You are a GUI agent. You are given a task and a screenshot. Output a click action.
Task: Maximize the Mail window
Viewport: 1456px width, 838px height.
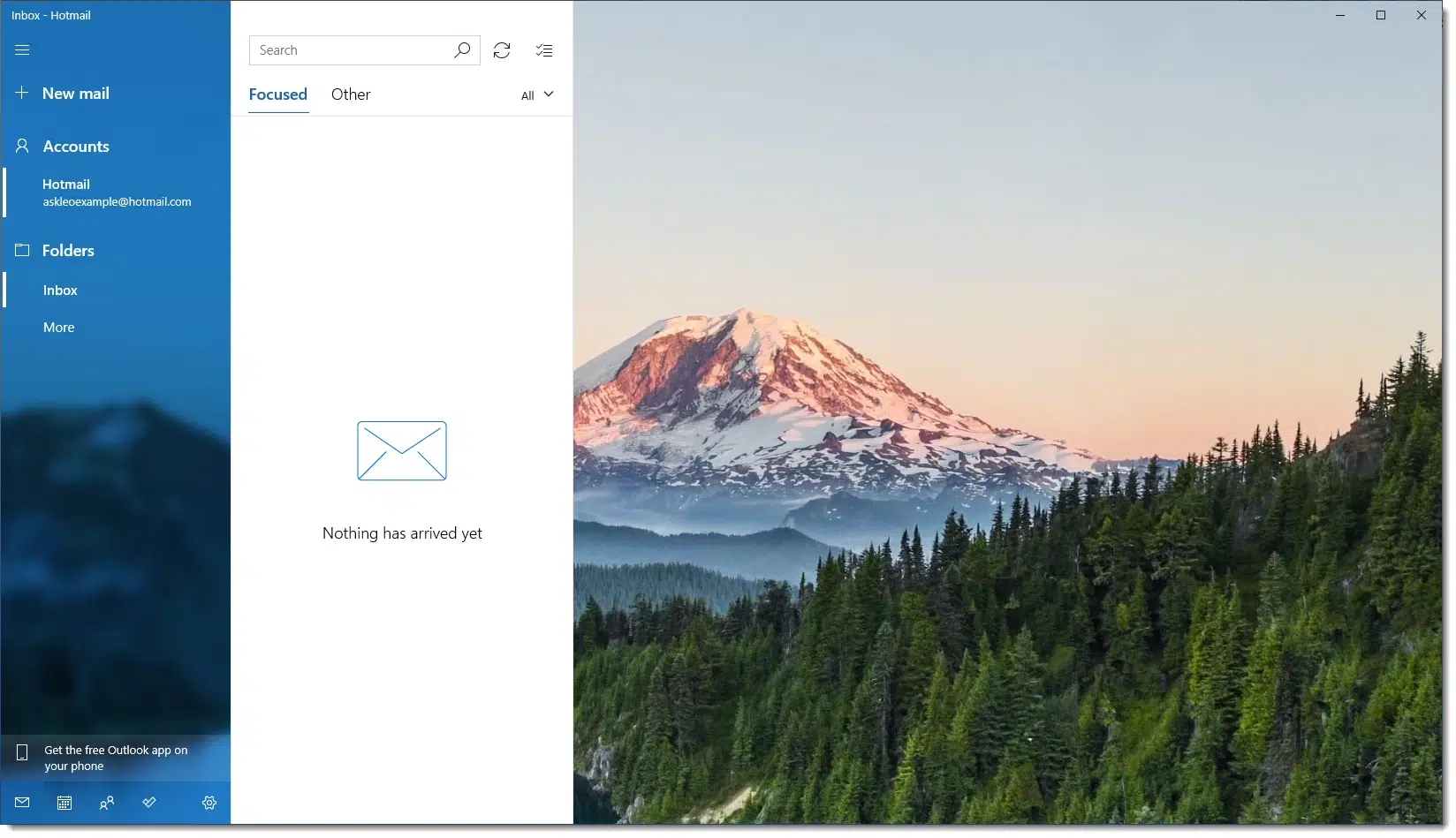[x=1381, y=15]
